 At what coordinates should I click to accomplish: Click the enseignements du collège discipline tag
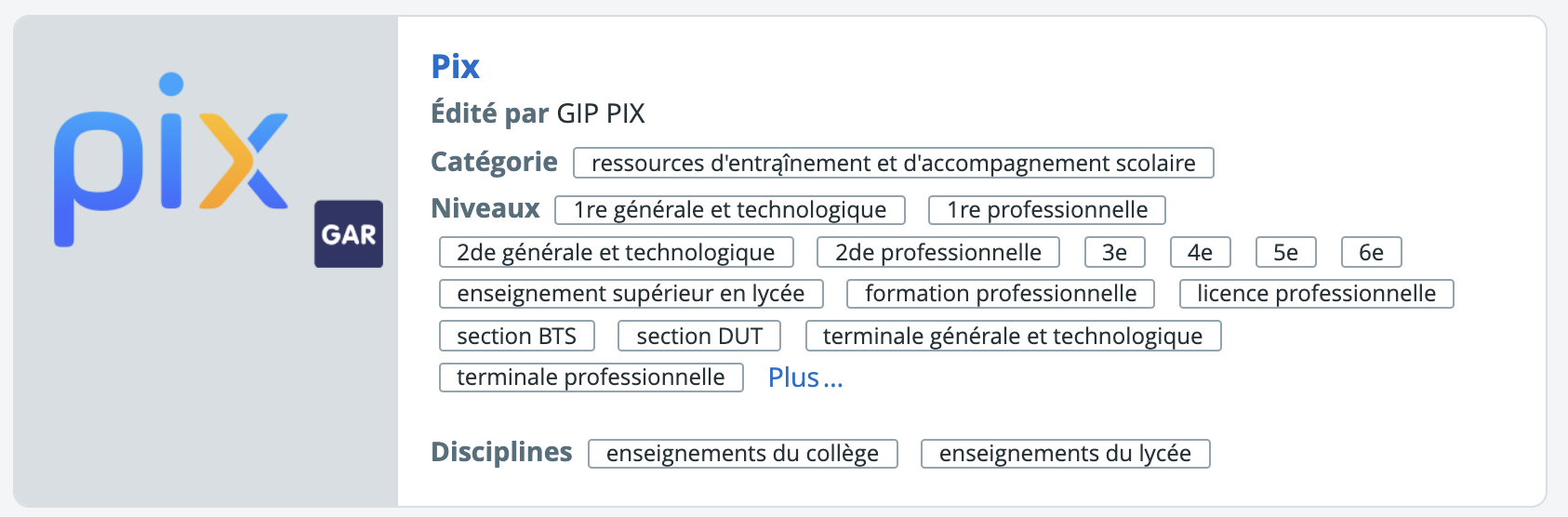[742, 453]
